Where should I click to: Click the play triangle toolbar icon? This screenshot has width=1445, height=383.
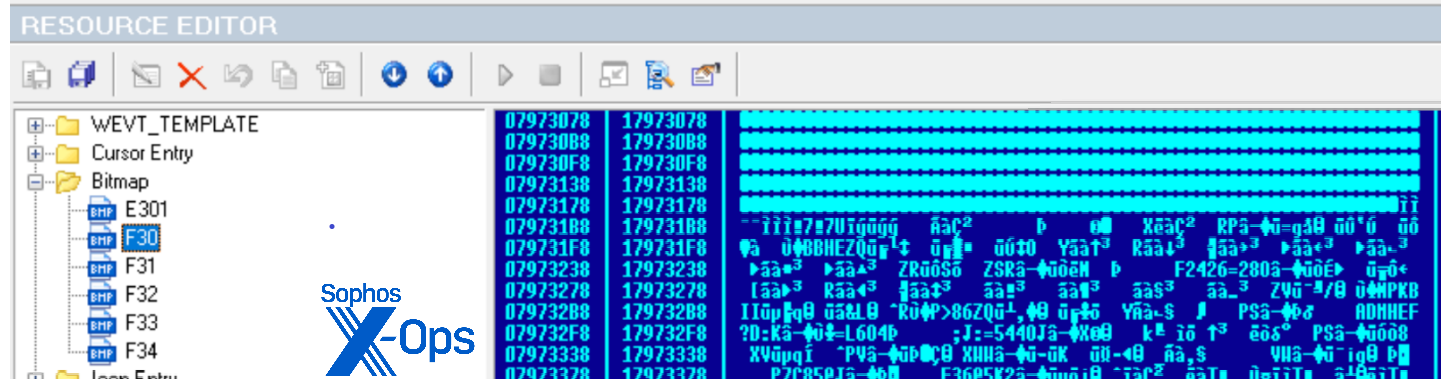pyautogui.click(x=506, y=75)
